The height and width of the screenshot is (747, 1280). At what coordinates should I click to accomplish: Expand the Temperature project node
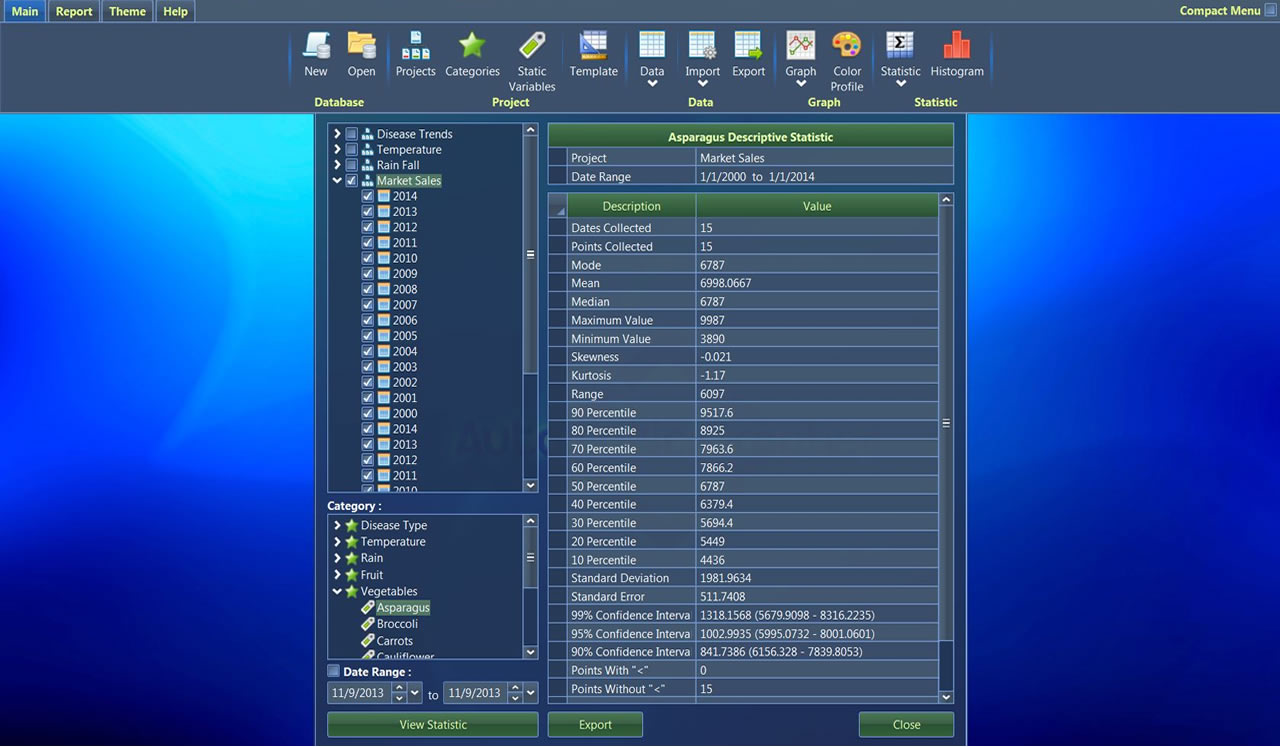coord(337,150)
